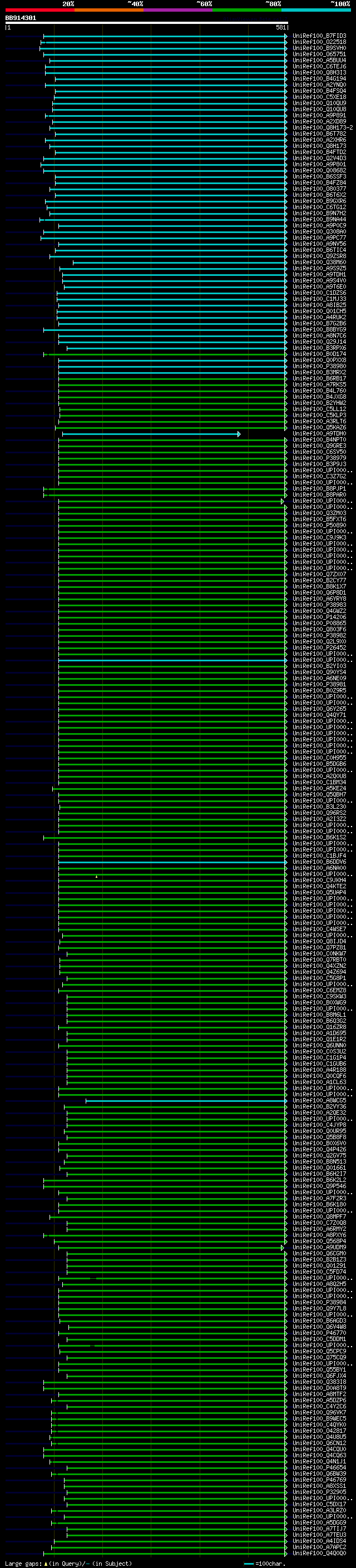
Task: Click the UniRef100_B9NA44 hit label
Action: (319, 220)
